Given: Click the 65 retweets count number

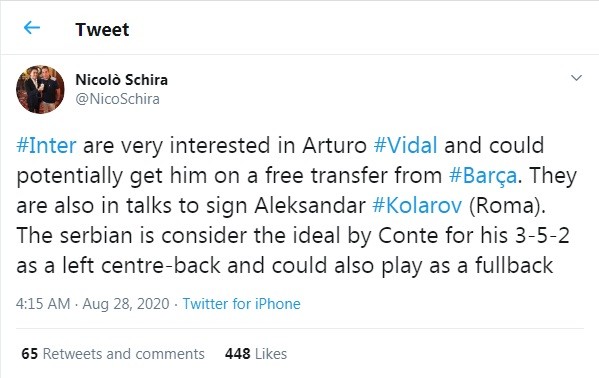Looking at the screenshot, I should [x=29, y=354].
